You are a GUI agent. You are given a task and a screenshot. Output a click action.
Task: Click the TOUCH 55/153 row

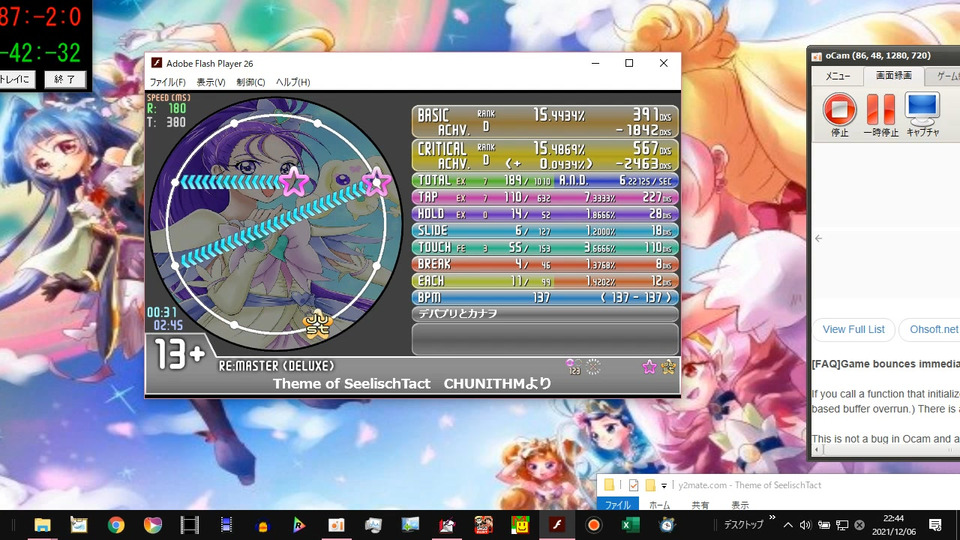pos(545,247)
